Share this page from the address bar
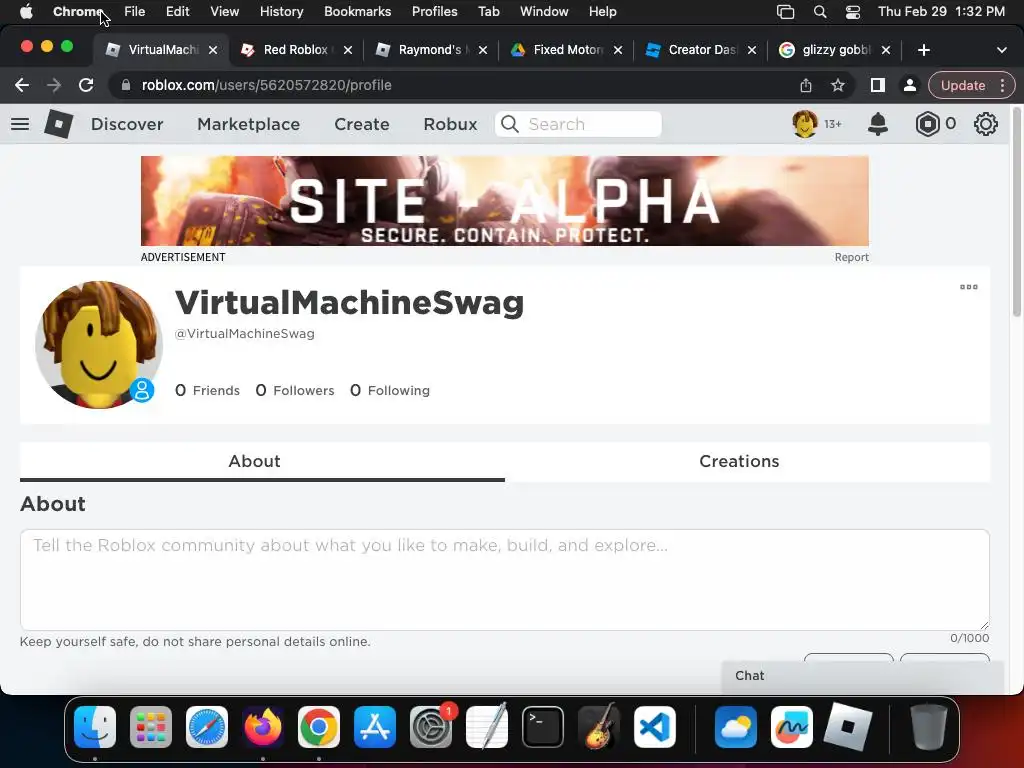 806,85
